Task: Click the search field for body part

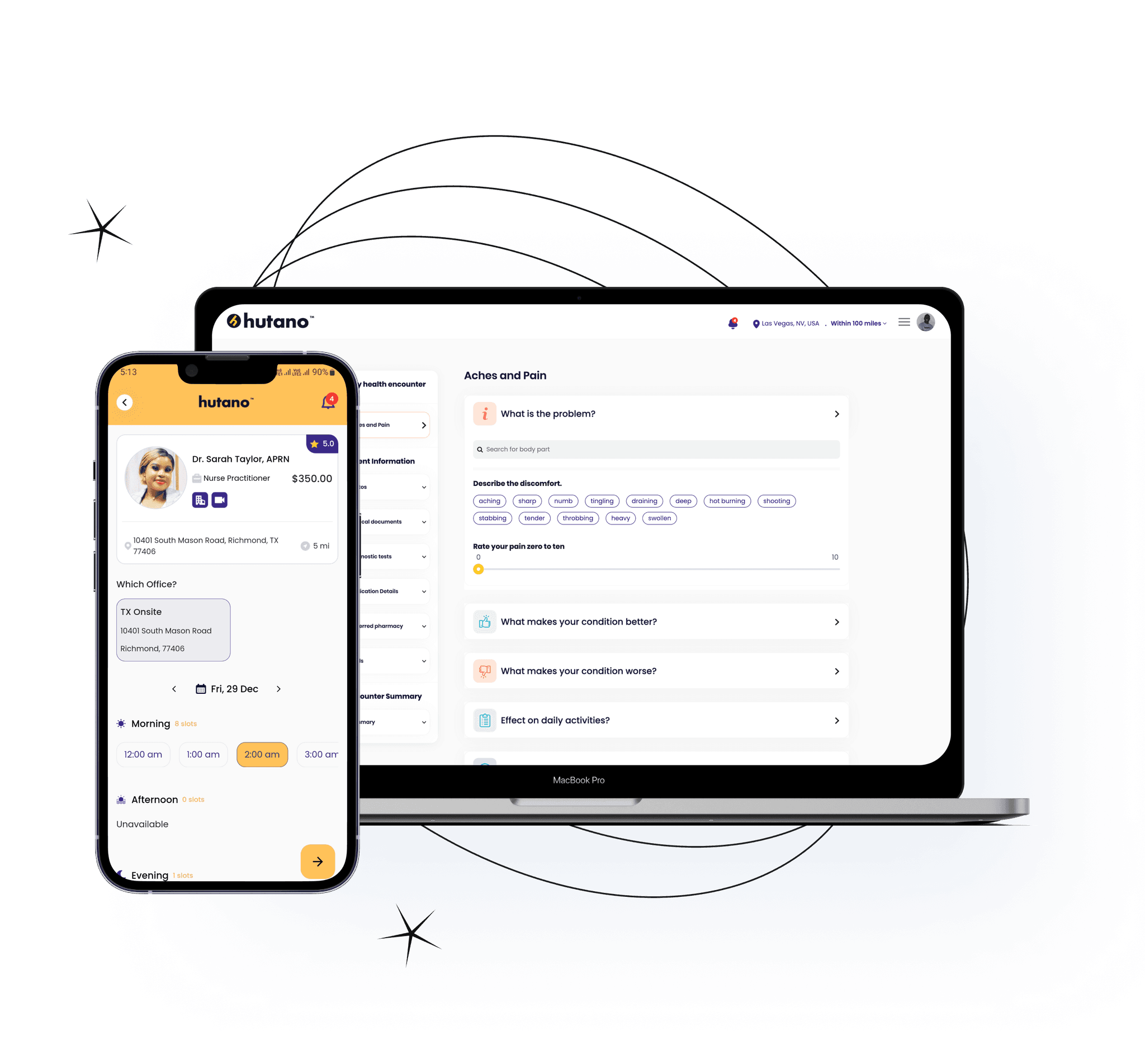Action: [654, 449]
